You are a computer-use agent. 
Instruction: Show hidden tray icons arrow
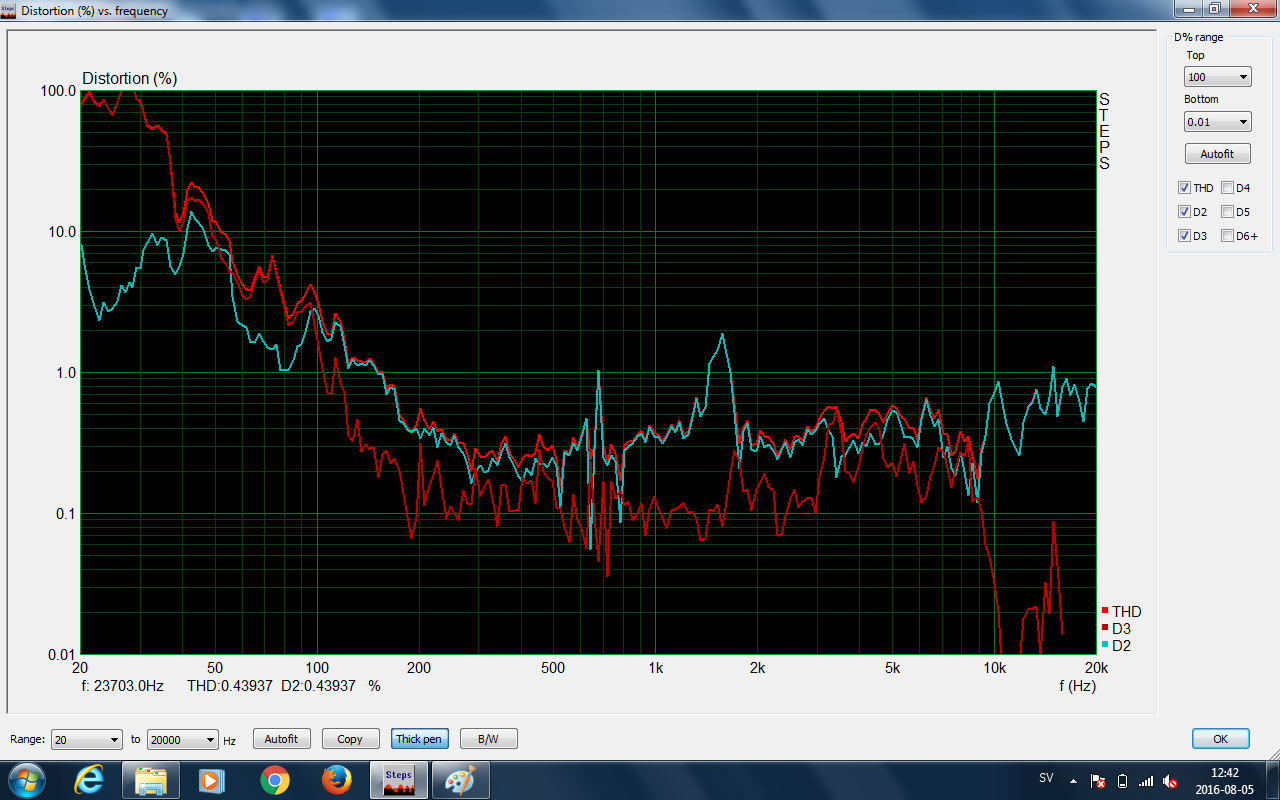click(x=1074, y=781)
